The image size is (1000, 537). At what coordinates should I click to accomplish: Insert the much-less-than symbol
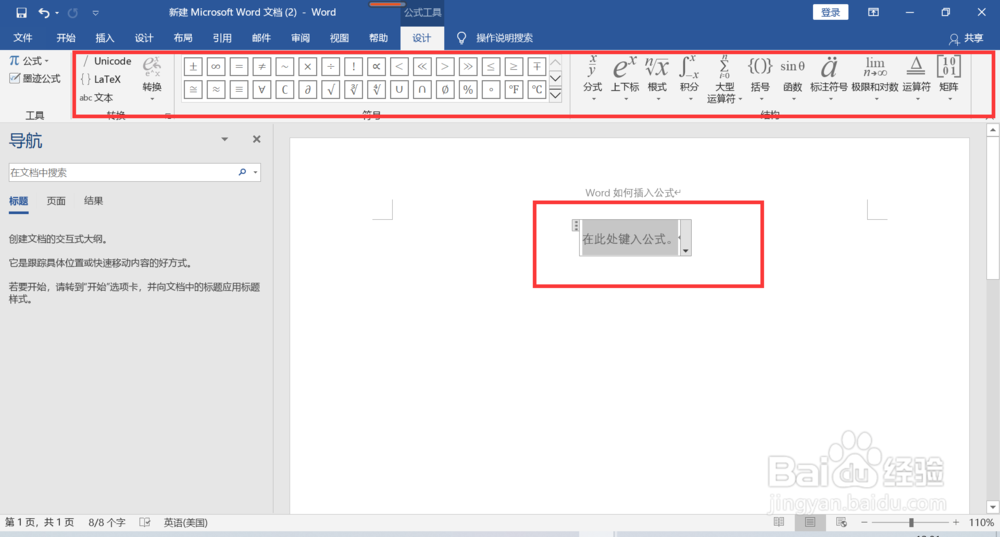pos(422,66)
